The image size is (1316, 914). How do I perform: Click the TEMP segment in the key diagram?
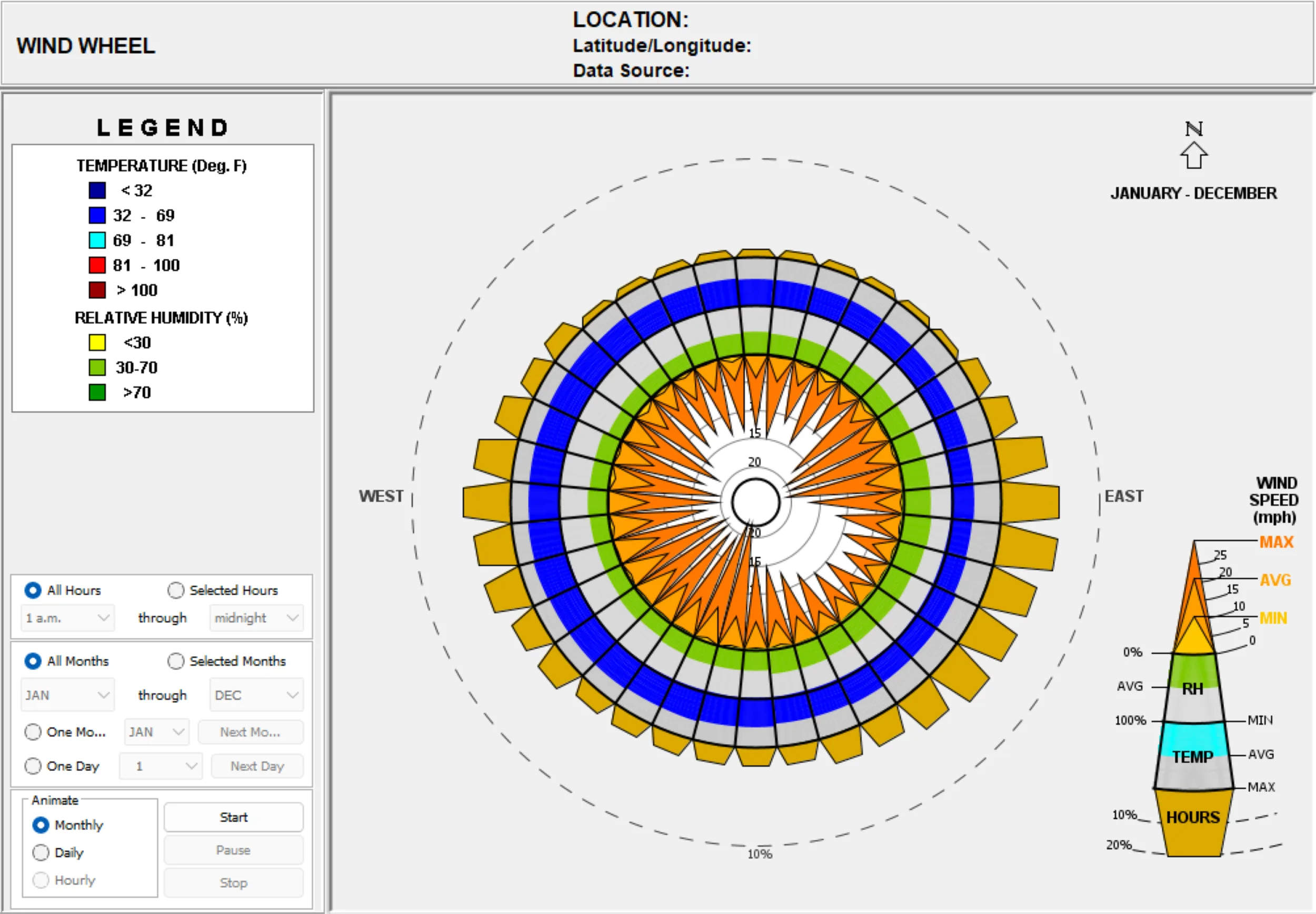pyautogui.click(x=1193, y=756)
